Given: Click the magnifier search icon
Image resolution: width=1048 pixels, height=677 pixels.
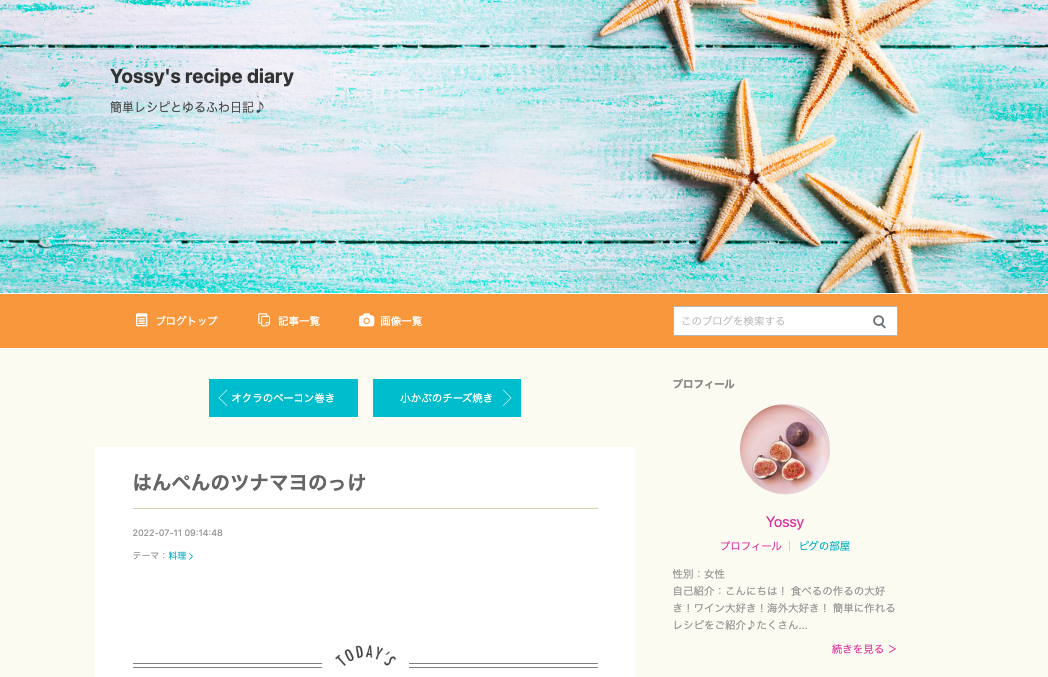Looking at the screenshot, I should pos(879,321).
